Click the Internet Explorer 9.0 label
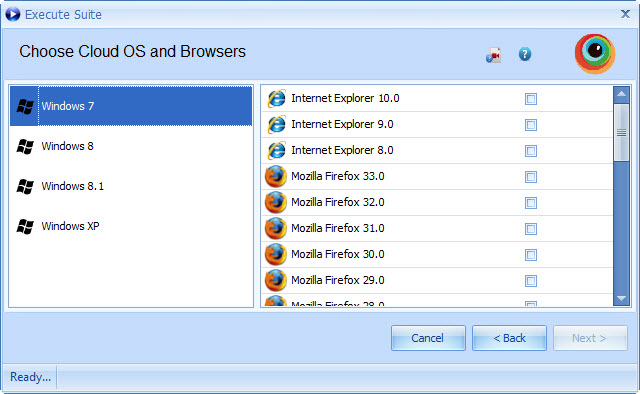This screenshot has width=640, height=394. pos(342,124)
